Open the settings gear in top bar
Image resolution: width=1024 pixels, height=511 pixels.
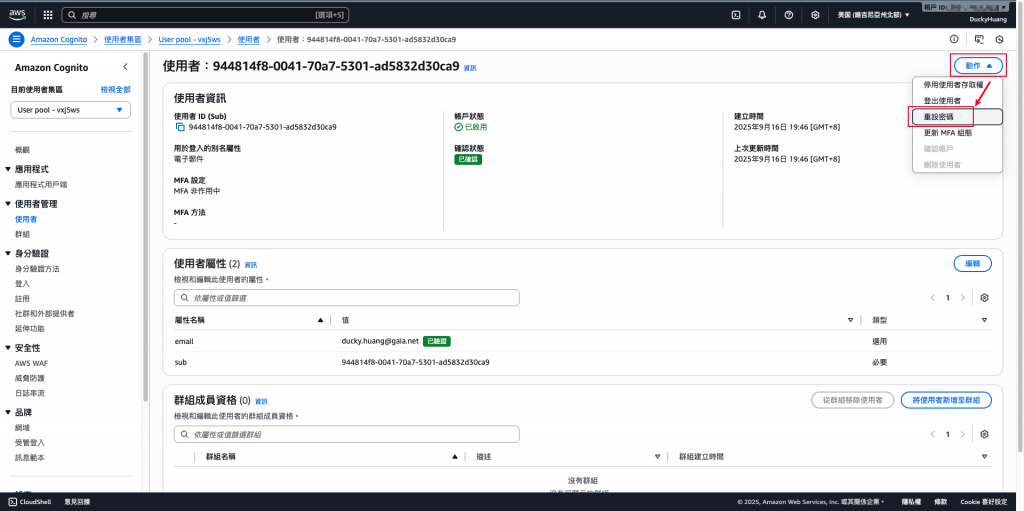pyautogui.click(x=815, y=14)
